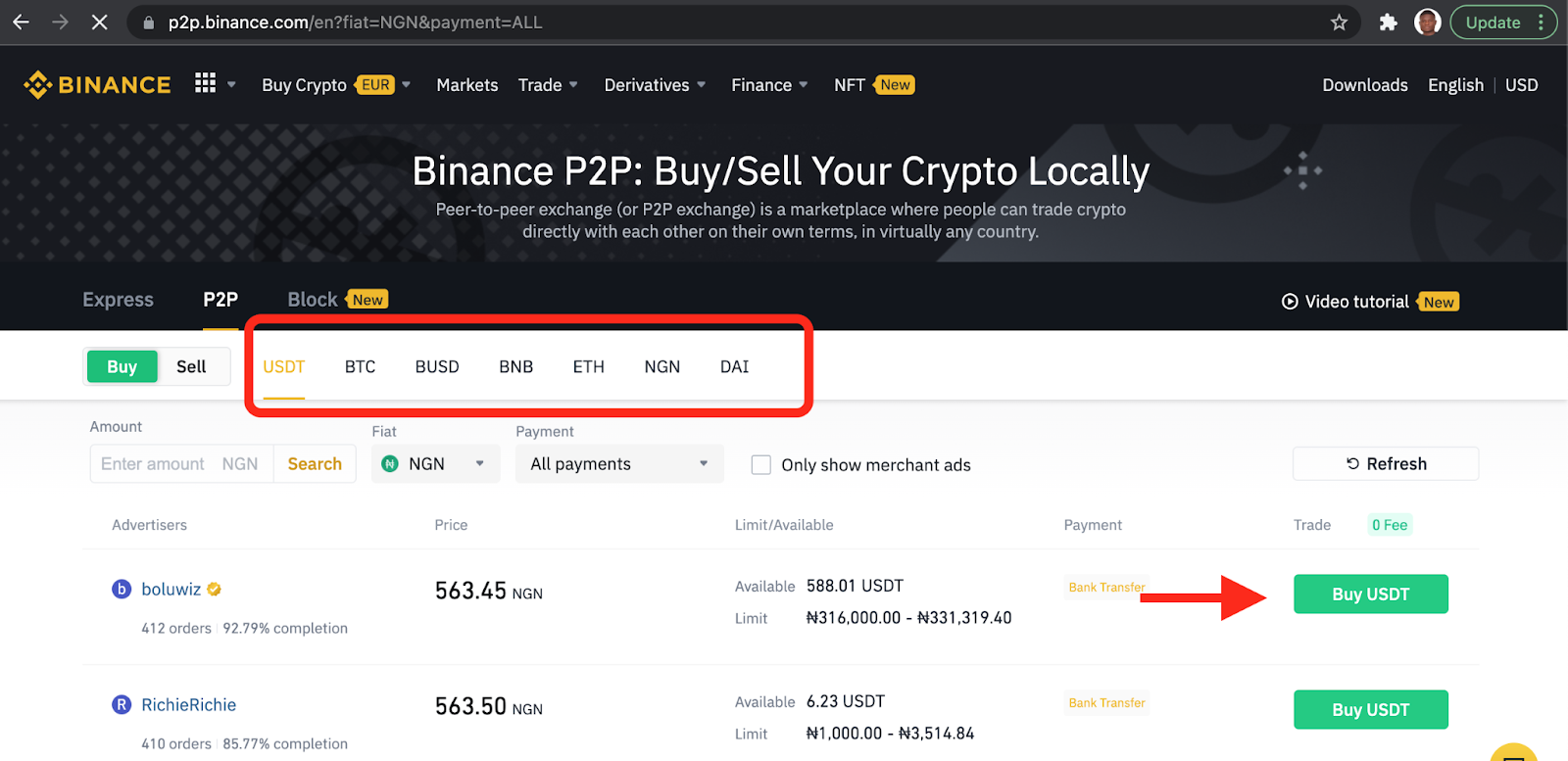Select the BNB coin tab
Image resolution: width=1568 pixels, height=761 pixels.
pos(515,366)
